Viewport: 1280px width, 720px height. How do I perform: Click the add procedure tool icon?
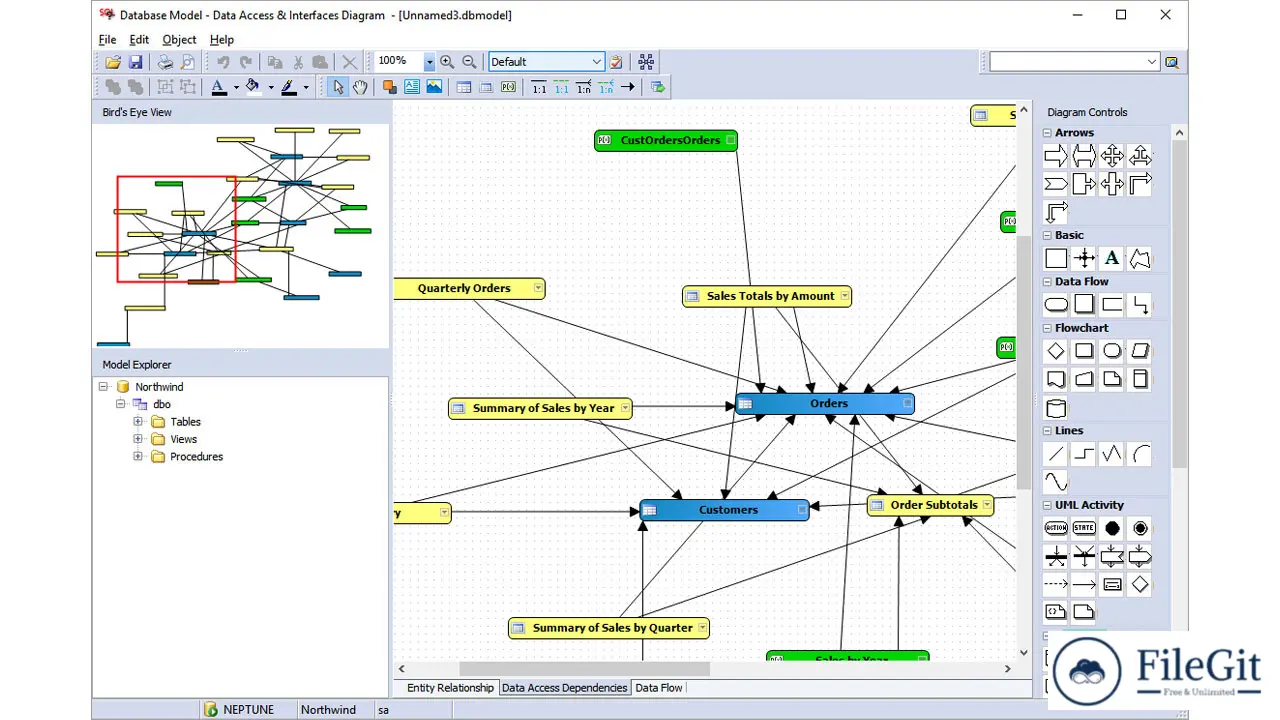[508, 87]
